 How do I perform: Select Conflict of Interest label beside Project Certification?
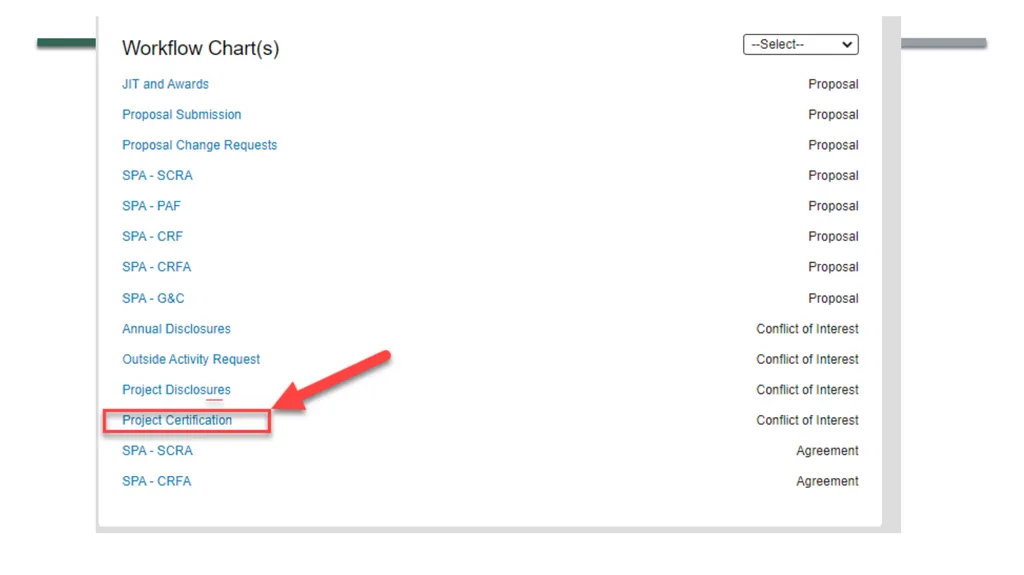807,420
